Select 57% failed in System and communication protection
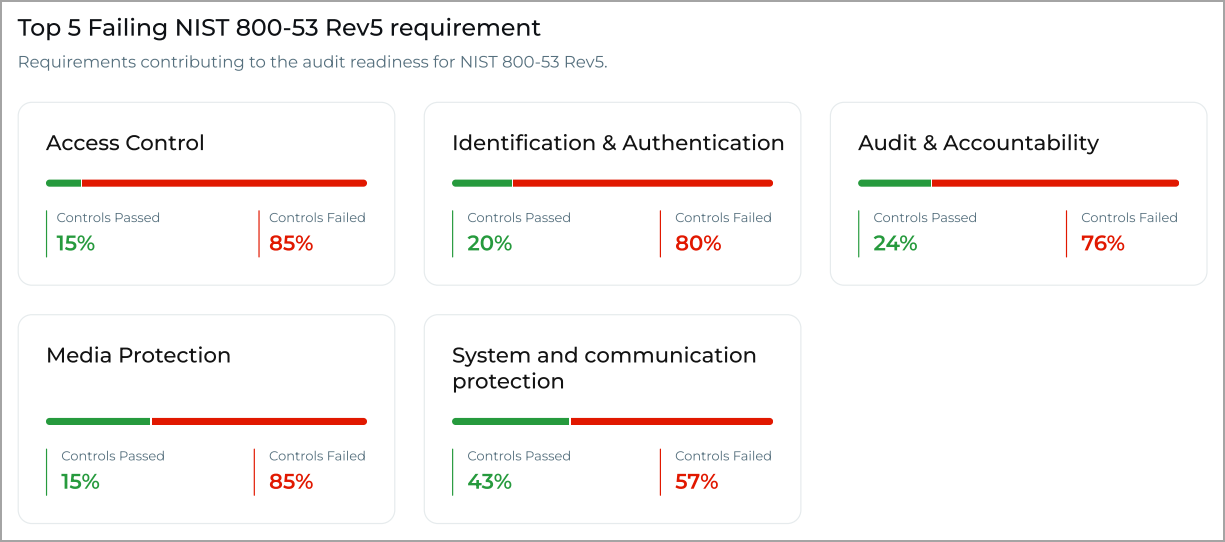The height and width of the screenshot is (542, 1225). [x=697, y=481]
